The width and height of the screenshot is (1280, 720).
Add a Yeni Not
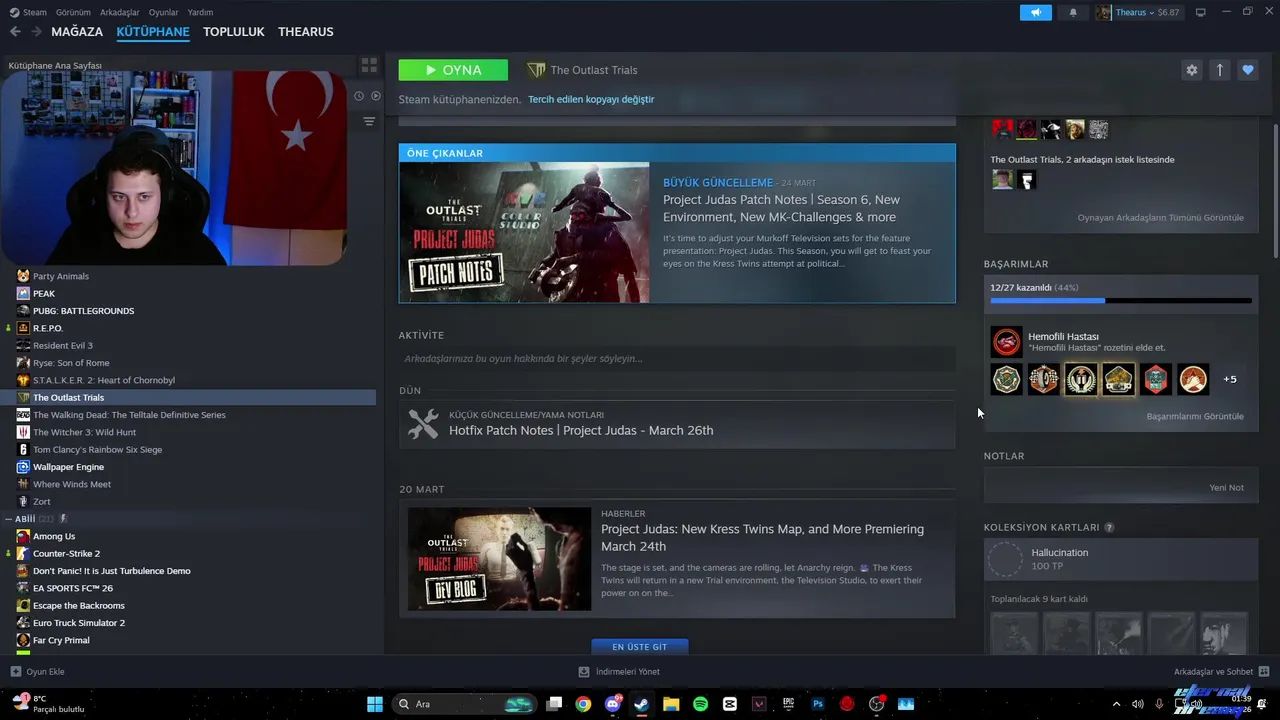coord(1226,487)
